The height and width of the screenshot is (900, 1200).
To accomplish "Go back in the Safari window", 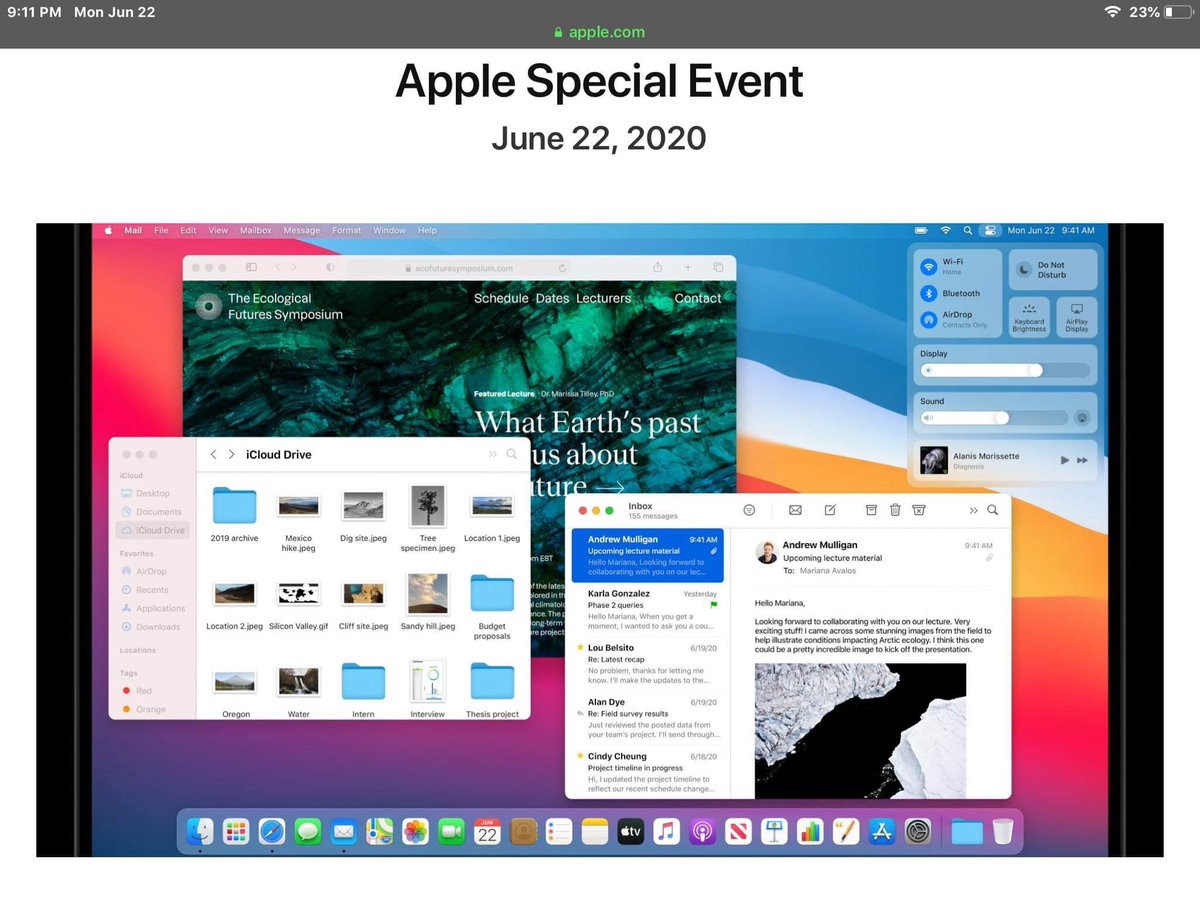I will 278,268.
